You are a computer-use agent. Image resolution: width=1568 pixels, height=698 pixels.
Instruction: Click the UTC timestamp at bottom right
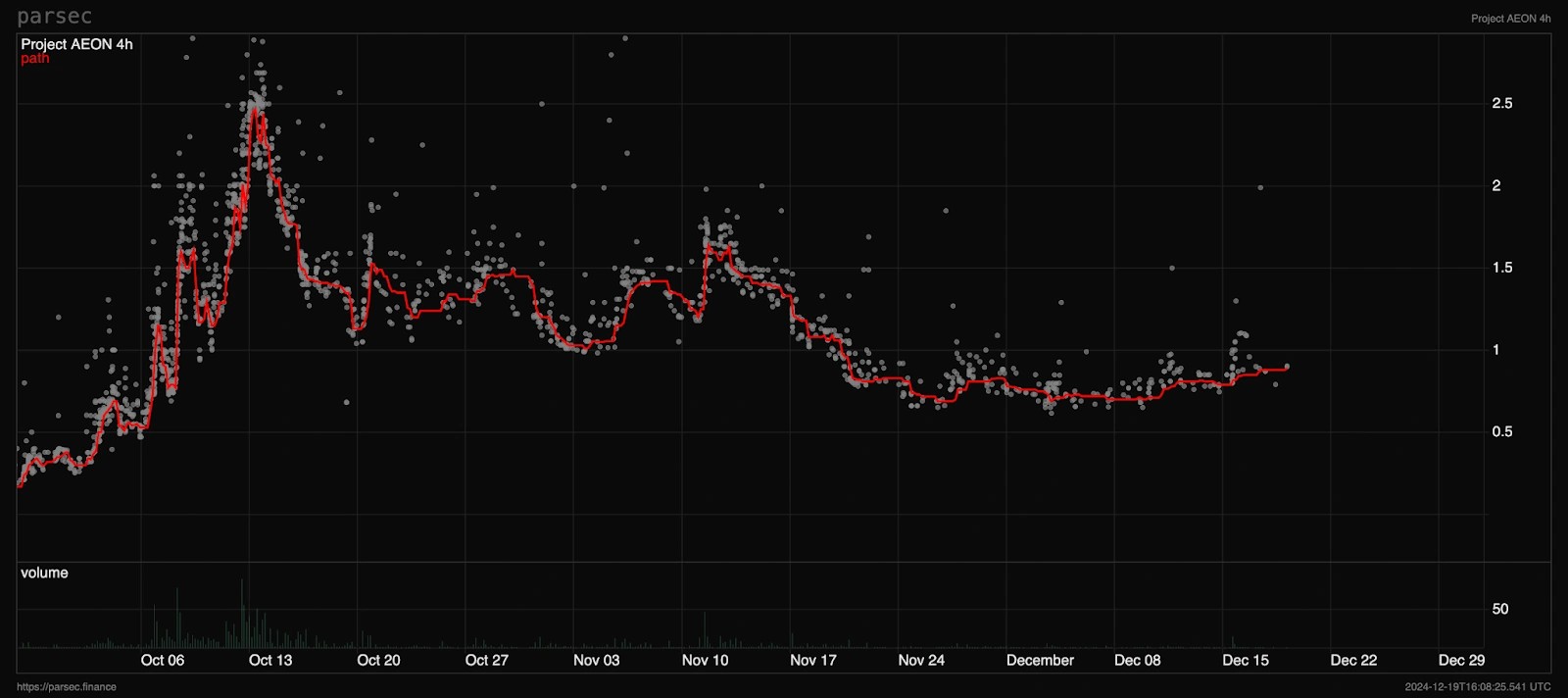point(1478,687)
